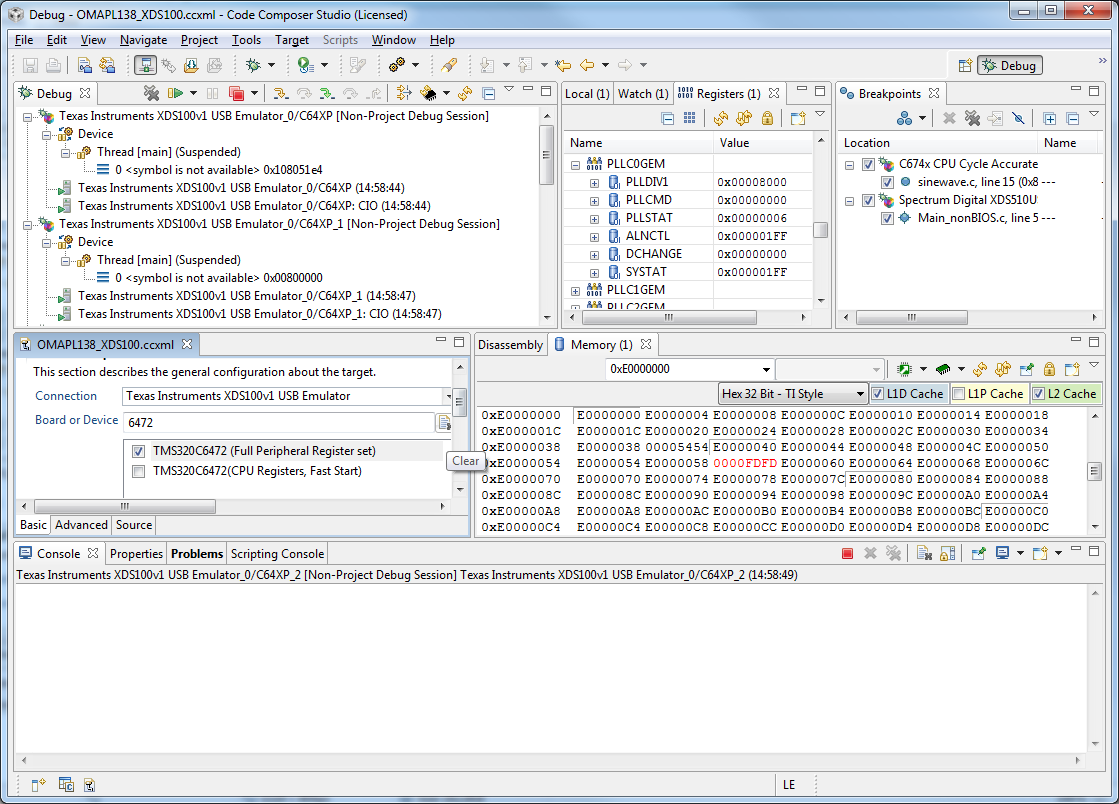Expand the PLLC1GEM register group
Screen dimensions: 1119x804
[575, 290]
